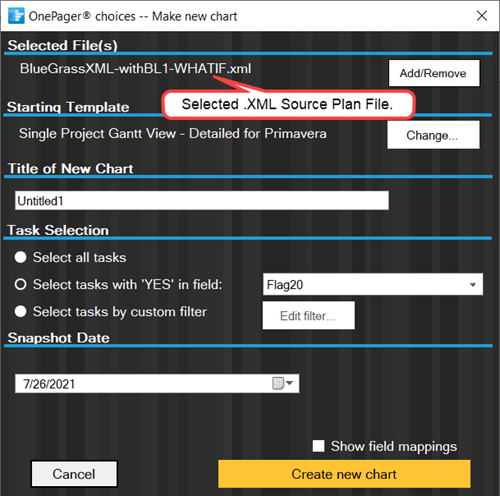Viewport: 500px width, 496px height.
Task: Click Change... to pick another template
Action: point(433,135)
